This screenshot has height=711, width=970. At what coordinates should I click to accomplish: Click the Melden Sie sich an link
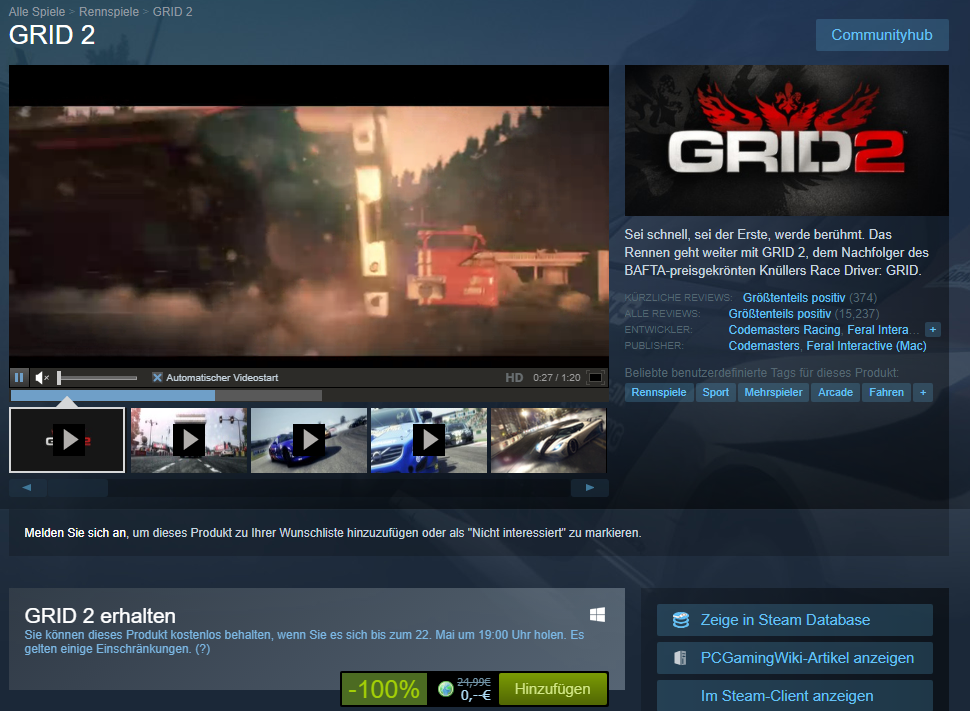point(75,533)
